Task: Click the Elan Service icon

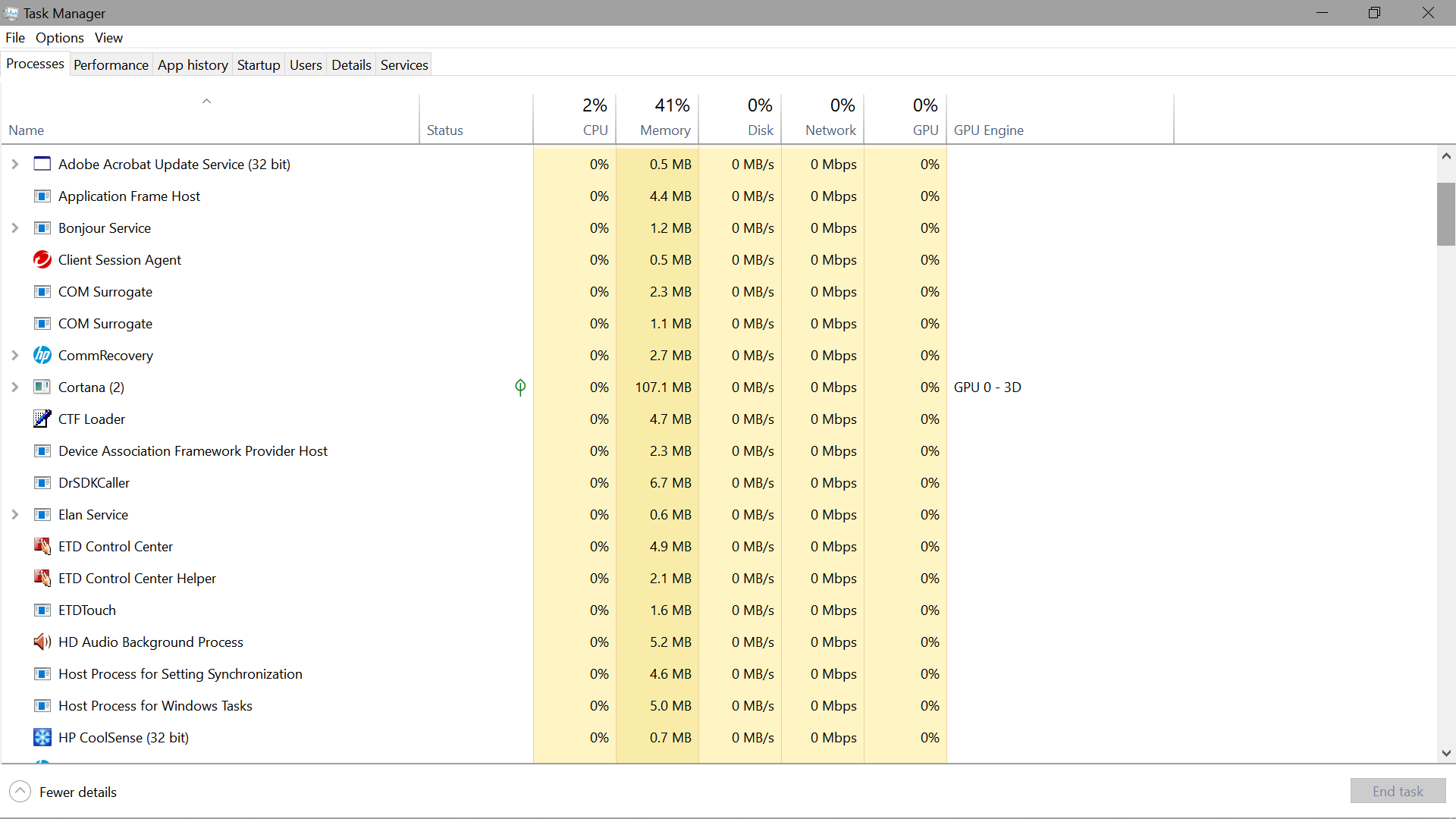Action: 42,514
